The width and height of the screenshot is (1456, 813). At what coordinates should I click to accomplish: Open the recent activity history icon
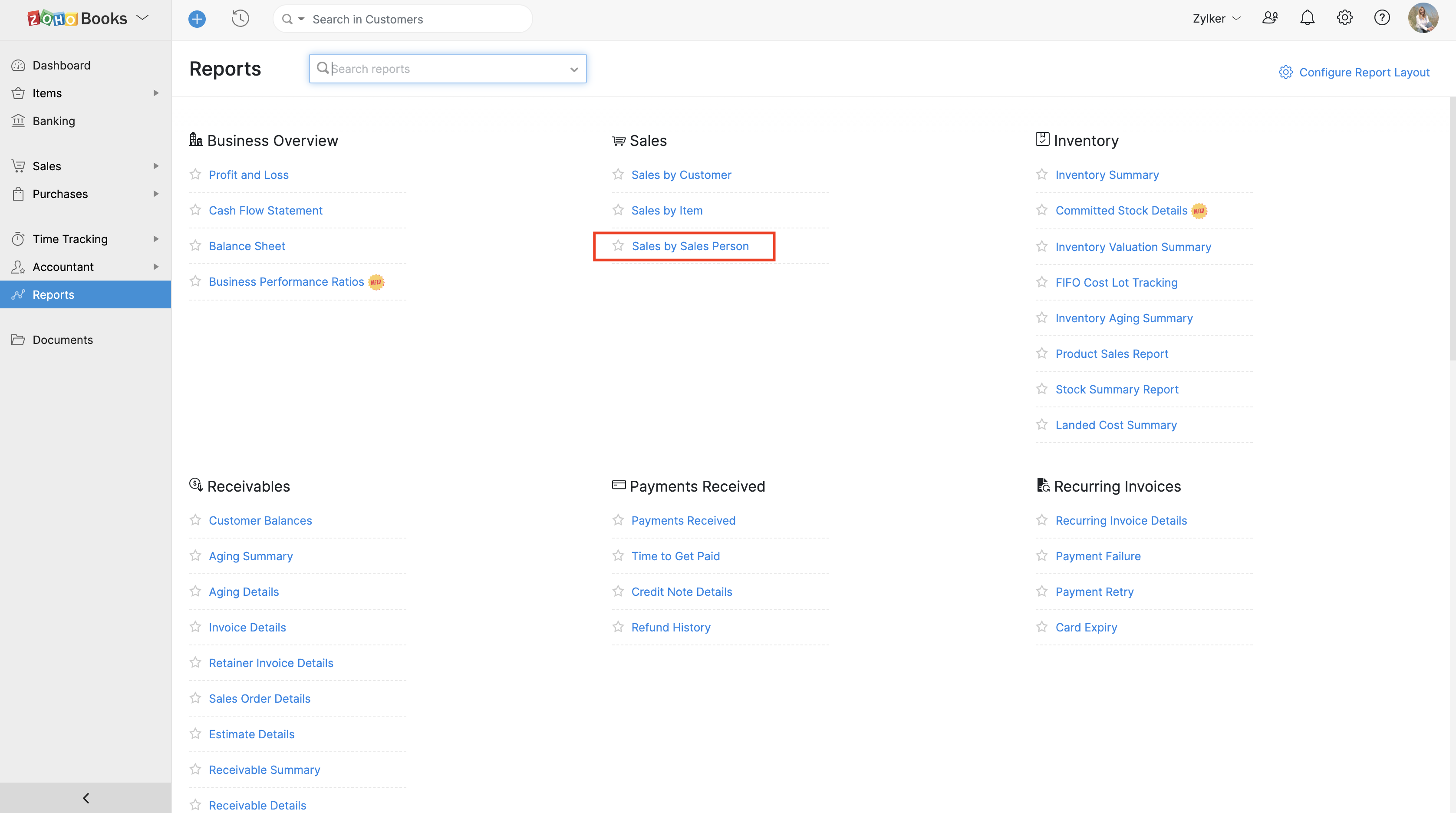pyautogui.click(x=240, y=19)
